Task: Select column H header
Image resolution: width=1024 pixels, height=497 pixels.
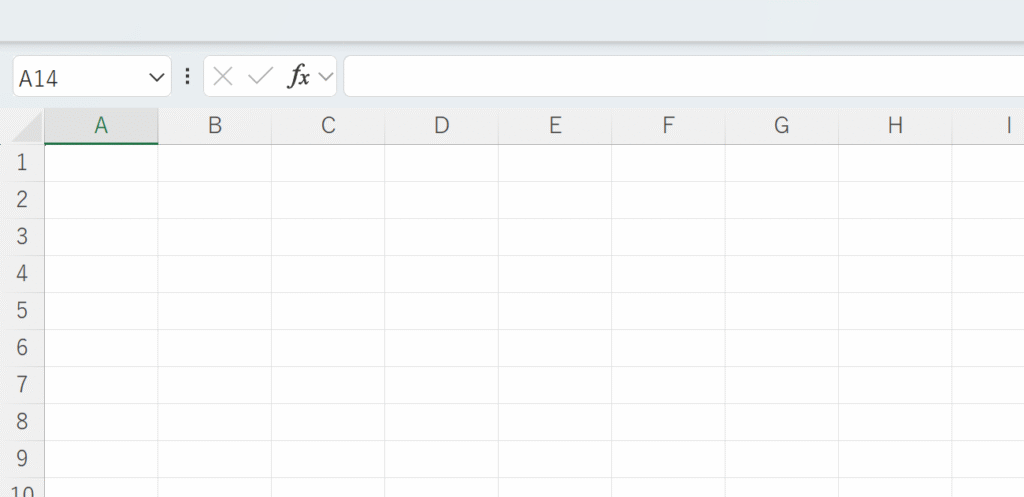Action: [895, 126]
